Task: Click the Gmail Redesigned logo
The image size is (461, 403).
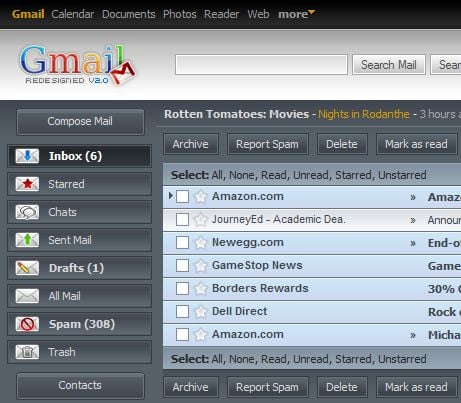Action: tap(77, 65)
